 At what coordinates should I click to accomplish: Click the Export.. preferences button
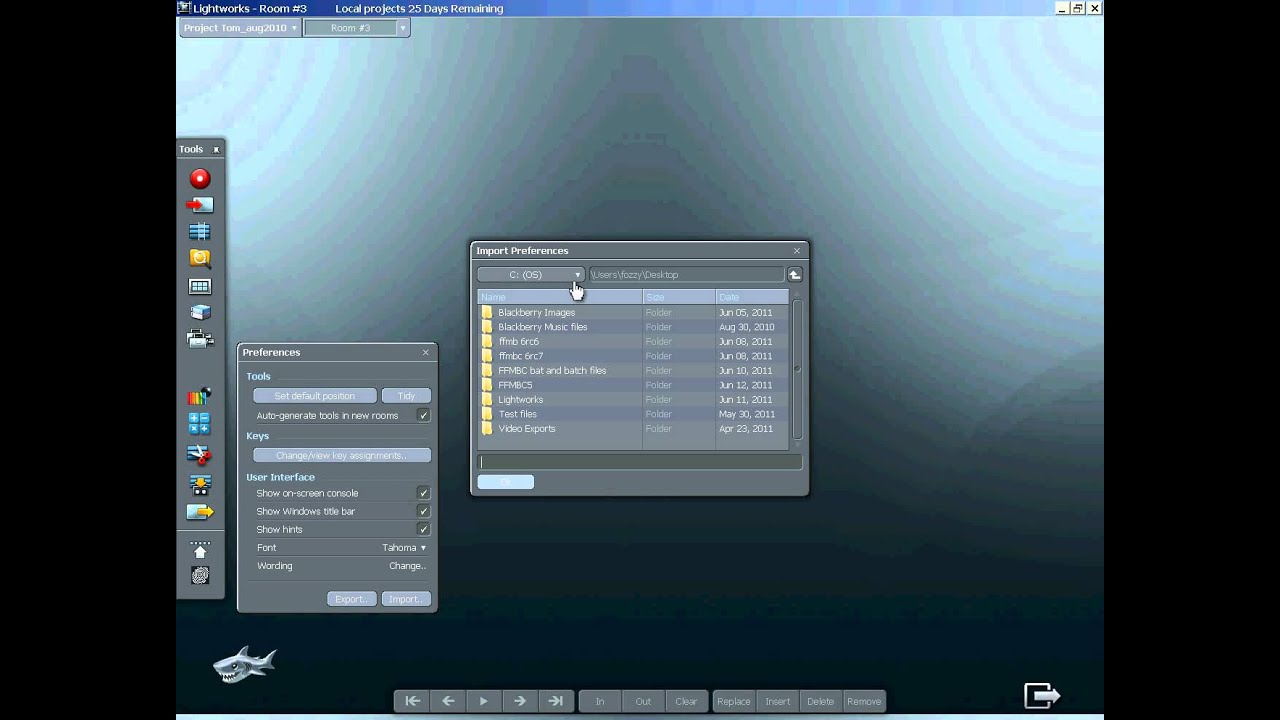point(351,599)
